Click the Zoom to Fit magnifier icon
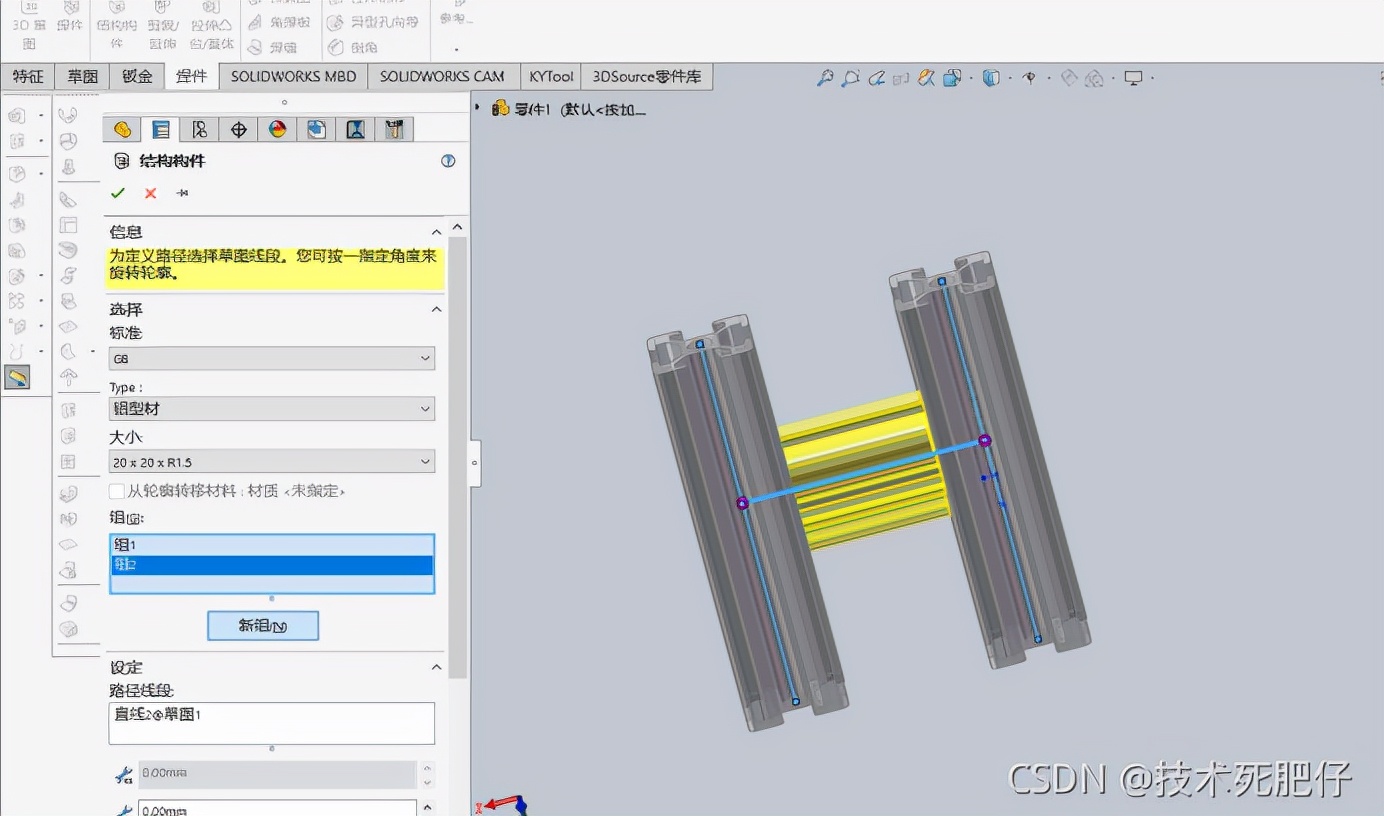Image resolution: width=1384 pixels, height=816 pixels. tap(826, 77)
